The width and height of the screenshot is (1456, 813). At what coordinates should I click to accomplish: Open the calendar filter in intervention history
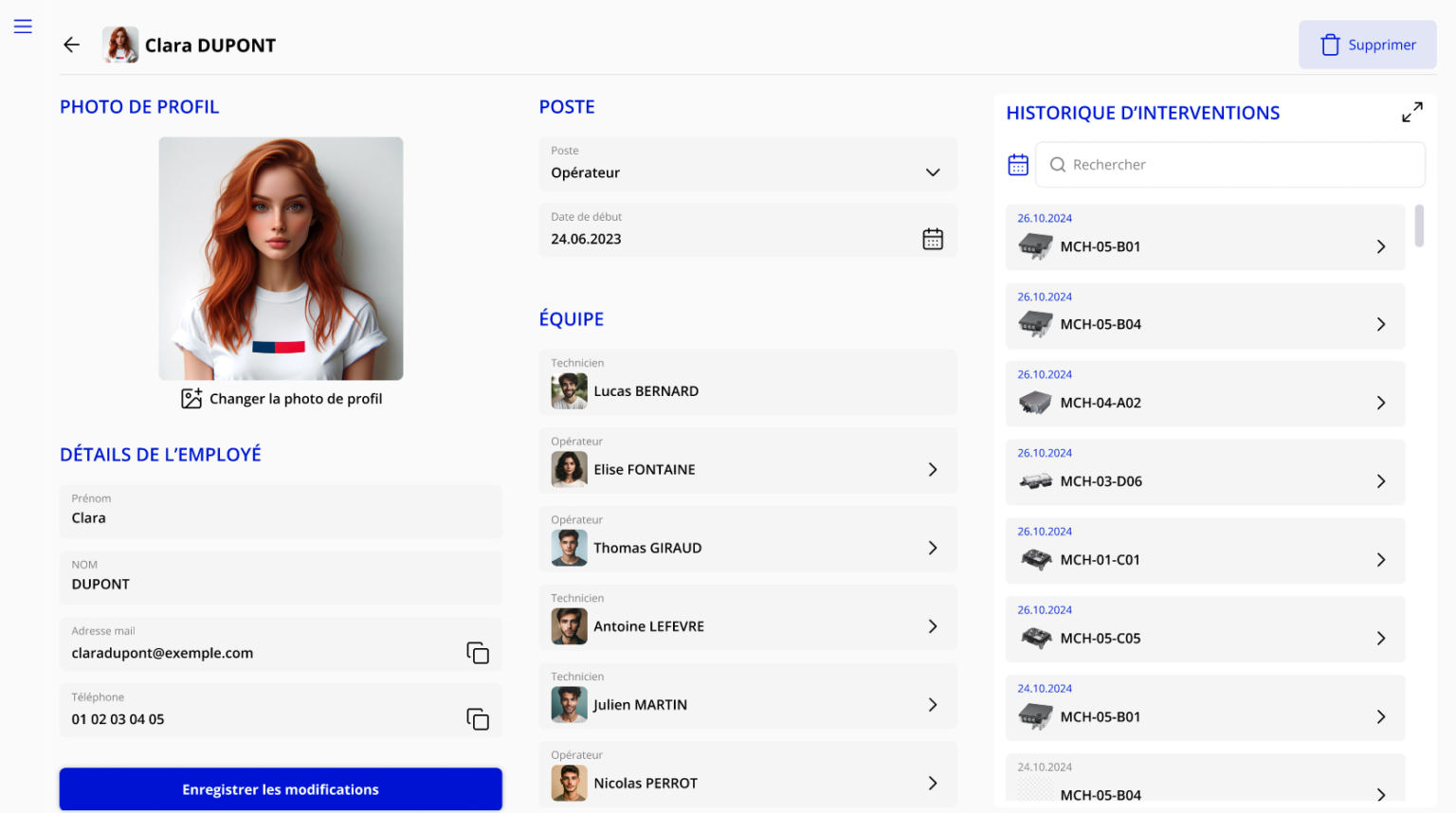coord(1018,165)
